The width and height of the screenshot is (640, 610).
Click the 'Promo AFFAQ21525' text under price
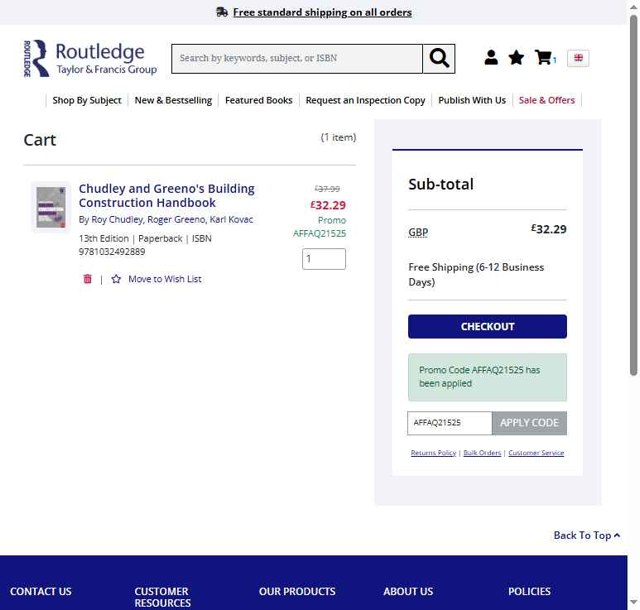[320, 227]
